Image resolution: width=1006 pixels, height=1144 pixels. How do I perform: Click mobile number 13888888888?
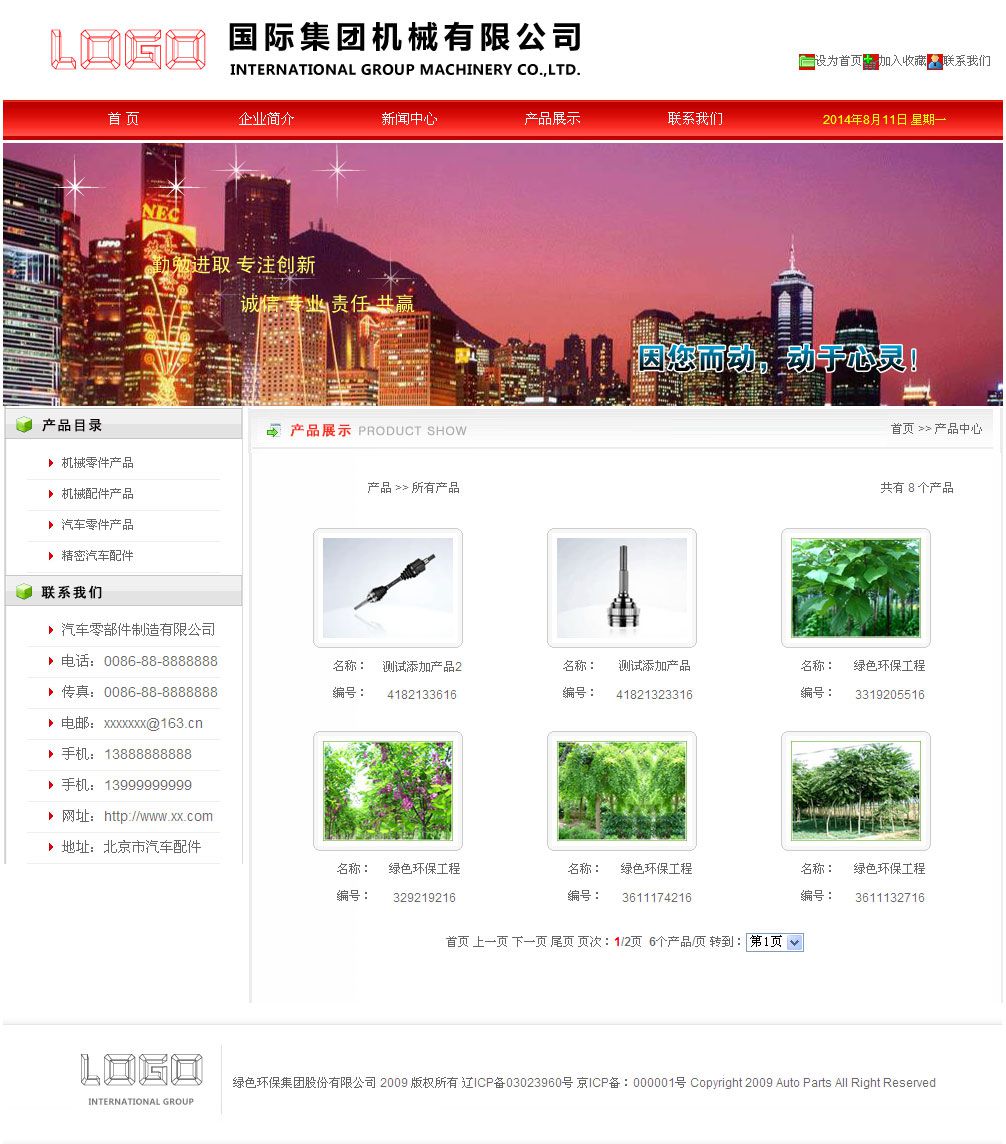click(x=148, y=754)
